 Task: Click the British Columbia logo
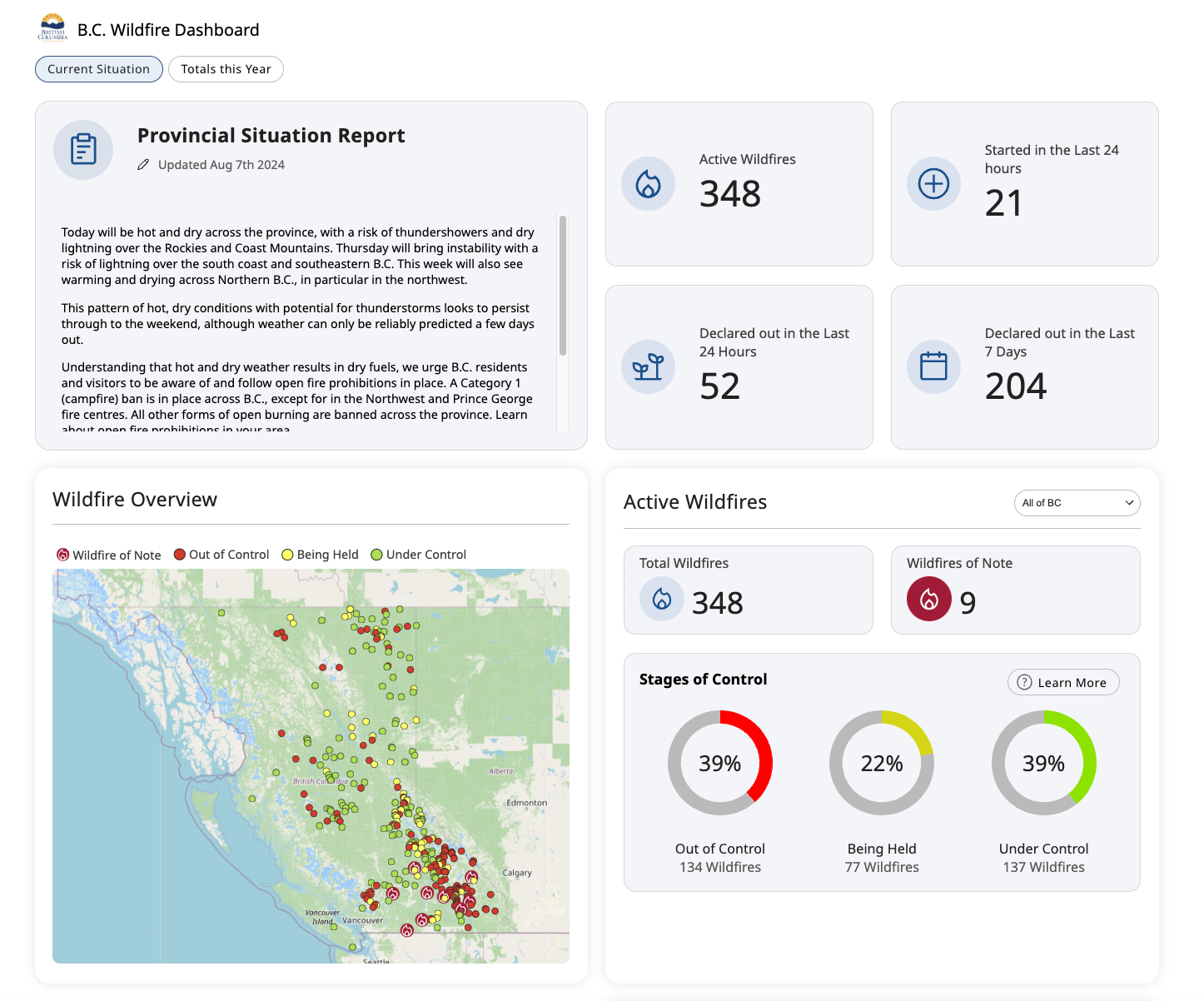(52, 27)
